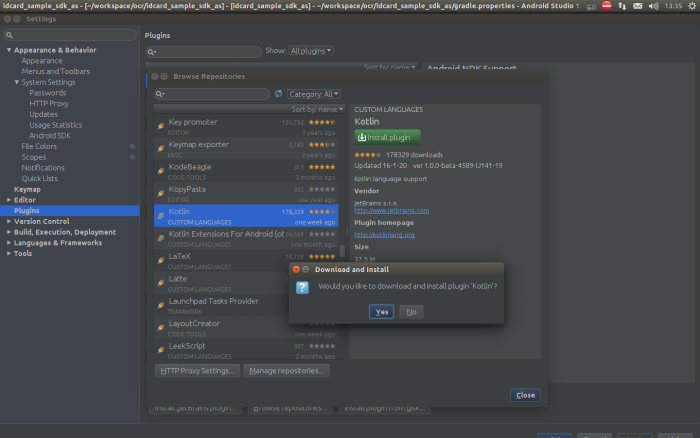Viewport: 700px width, 438px height.
Task: Select Plugins in settings tree
Action: click(x=70, y=211)
